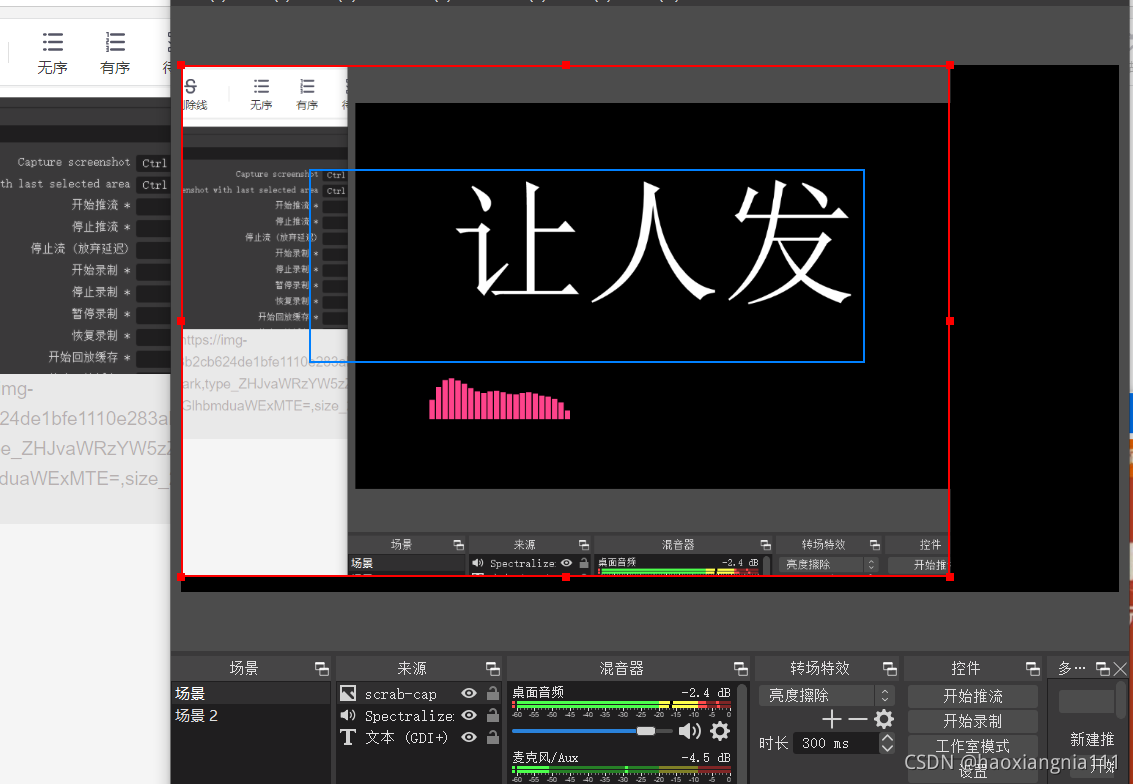The width and height of the screenshot is (1133, 784).
Task: Click the 有序 list button in editor
Action: [115, 53]
